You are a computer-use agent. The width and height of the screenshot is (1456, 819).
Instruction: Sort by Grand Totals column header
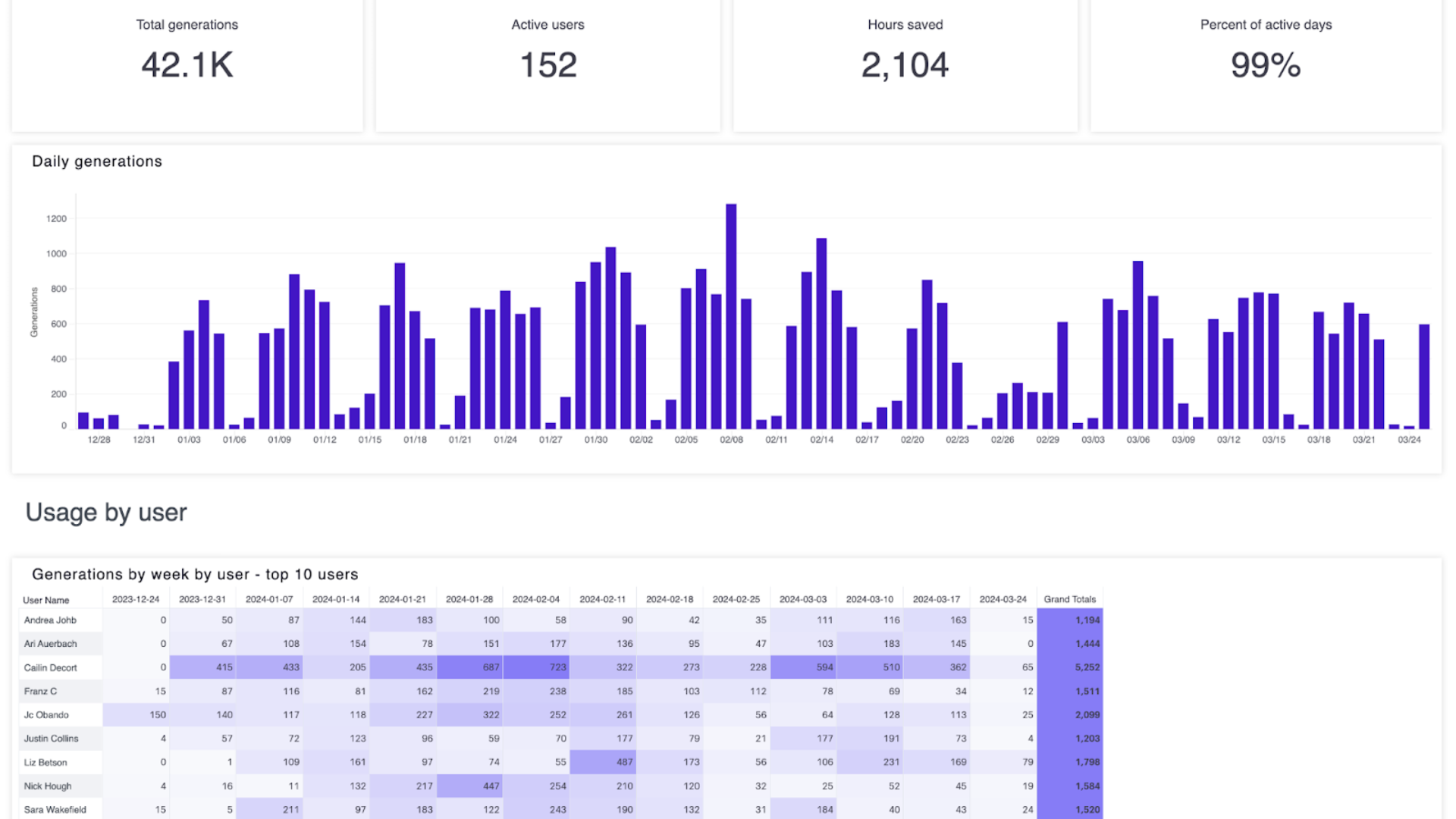pos(1069,599)
